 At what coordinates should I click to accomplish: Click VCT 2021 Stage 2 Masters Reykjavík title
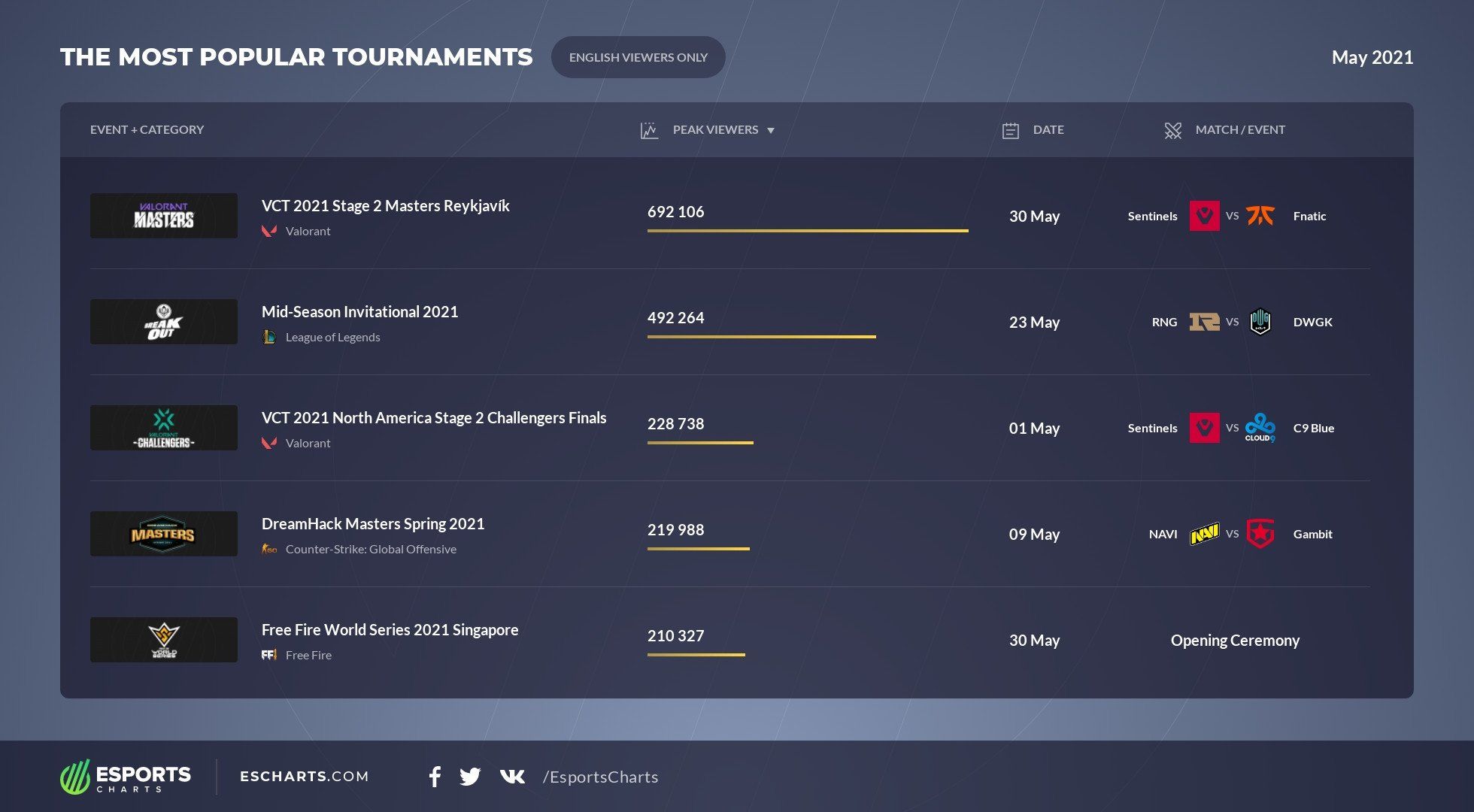(x=386, y=206)
